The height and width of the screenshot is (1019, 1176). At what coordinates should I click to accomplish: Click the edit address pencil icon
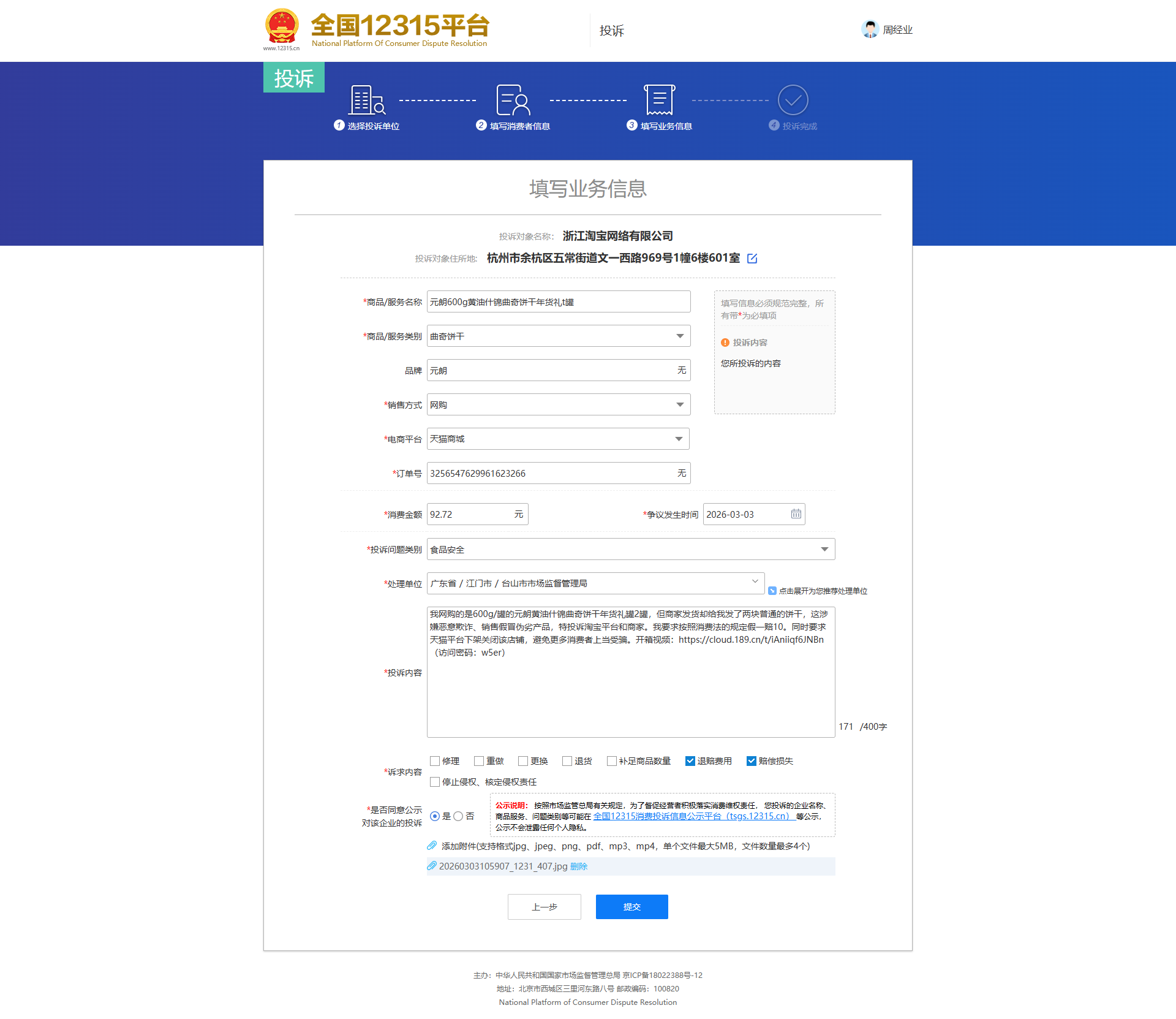click(x=752, y=259)
